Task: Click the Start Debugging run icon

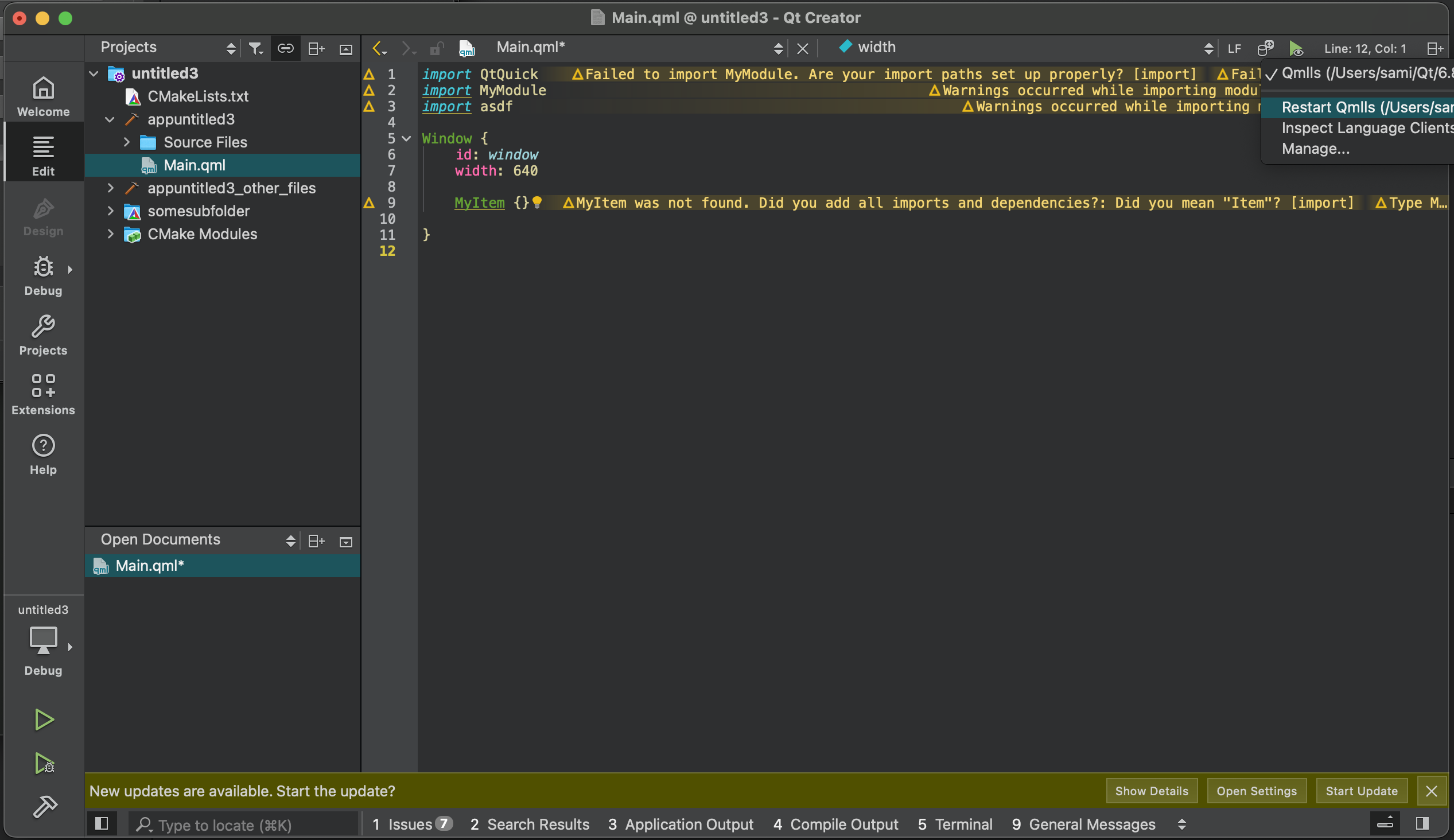Action: [44, 763]
